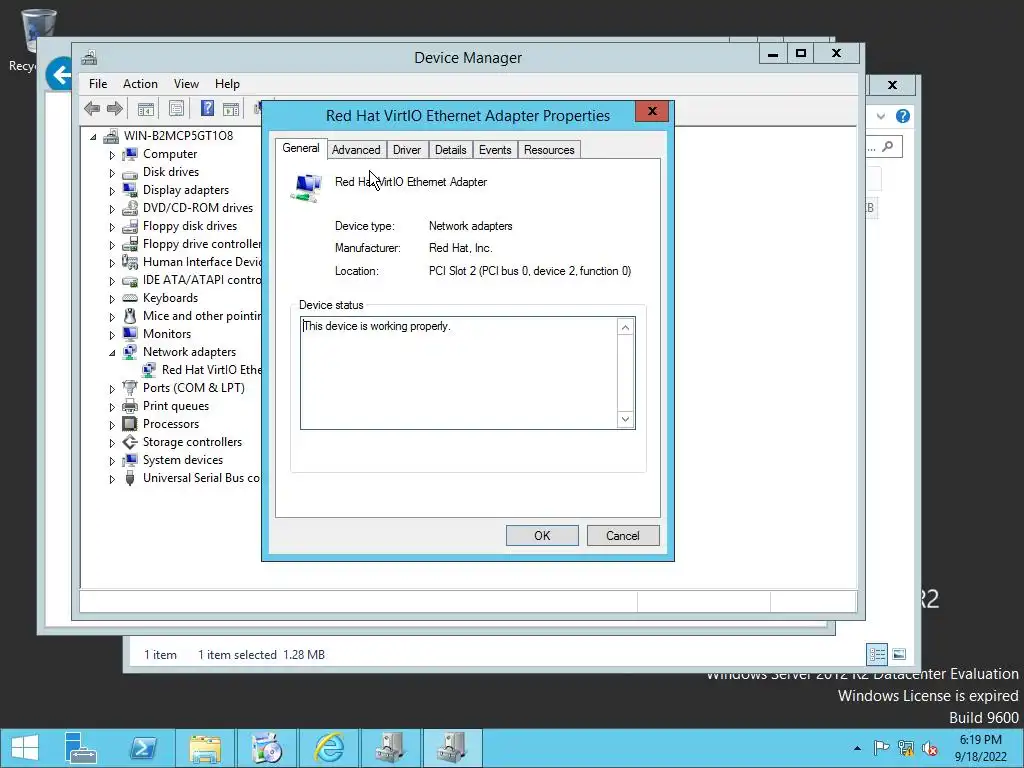Toggle the show/hide action pane toolbar icon
This screenshot has height=768, width=1024.
point(231,108)
